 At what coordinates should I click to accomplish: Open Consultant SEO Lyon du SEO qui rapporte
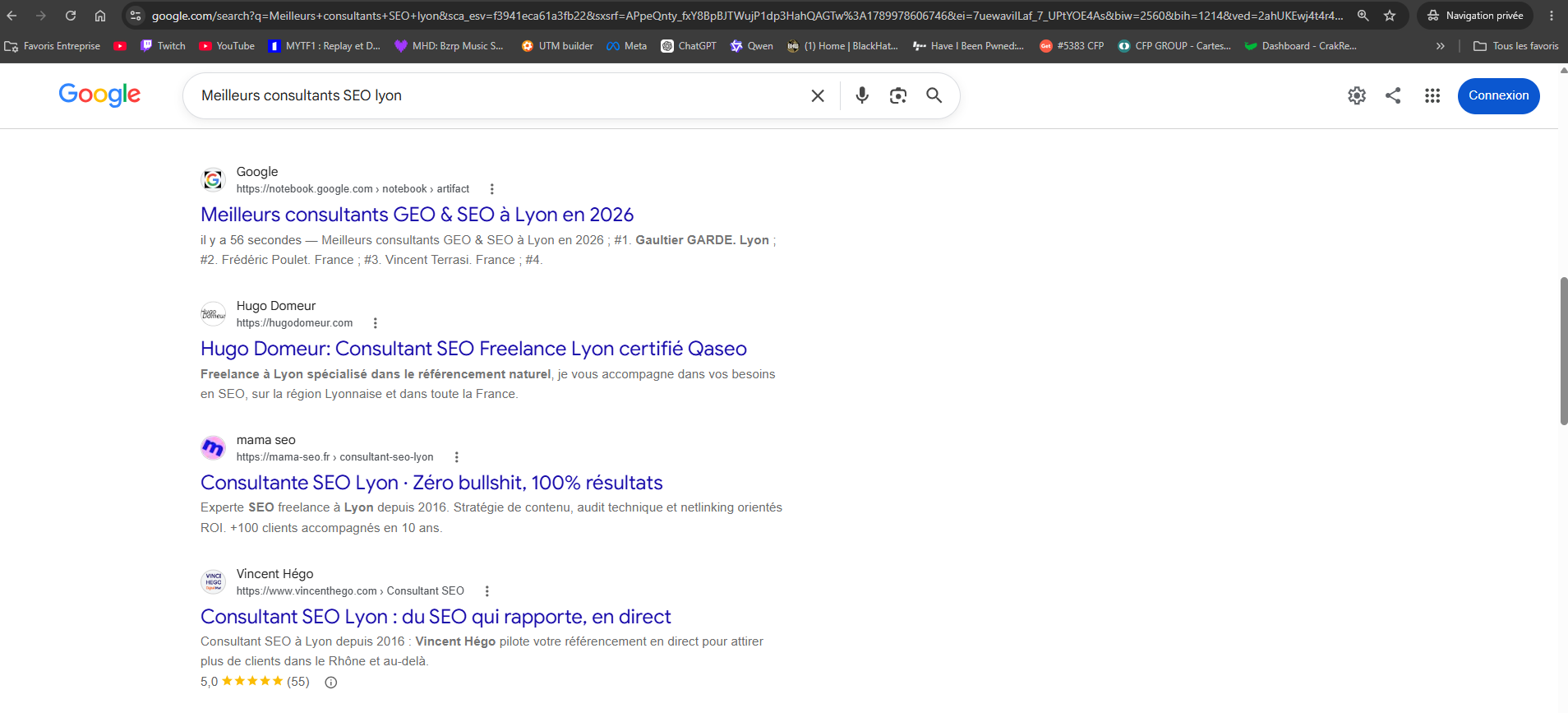pyautogui.click(x=436, y=617)
